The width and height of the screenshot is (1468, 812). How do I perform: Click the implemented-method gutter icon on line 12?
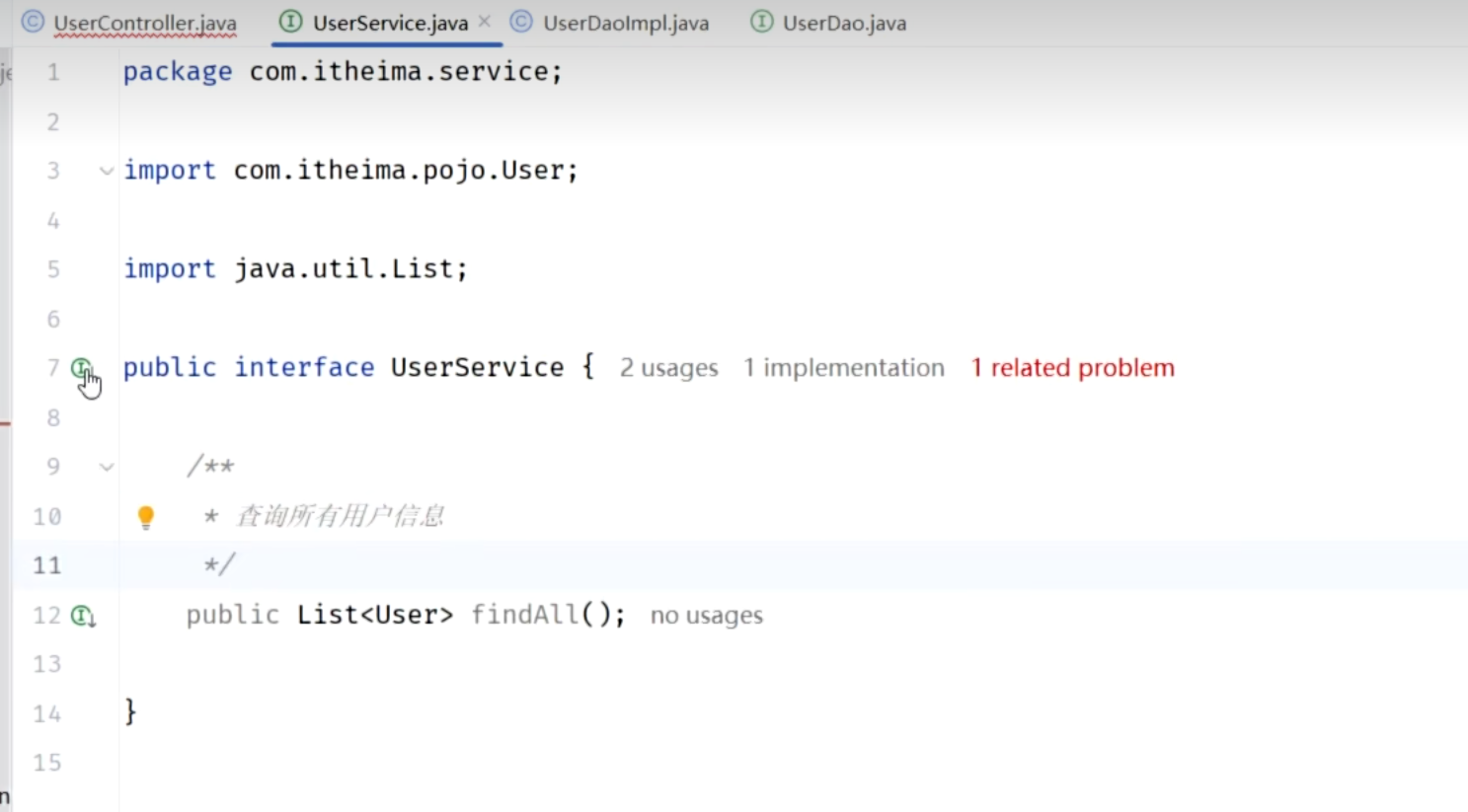coord(83,616)
